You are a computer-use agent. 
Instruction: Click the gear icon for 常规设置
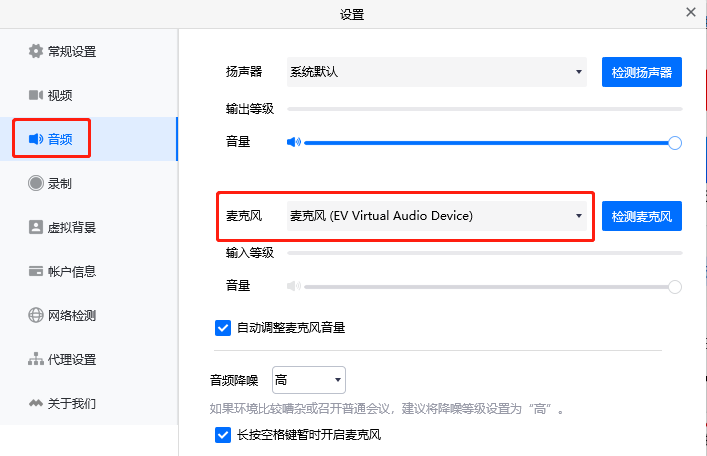[36, 51]
